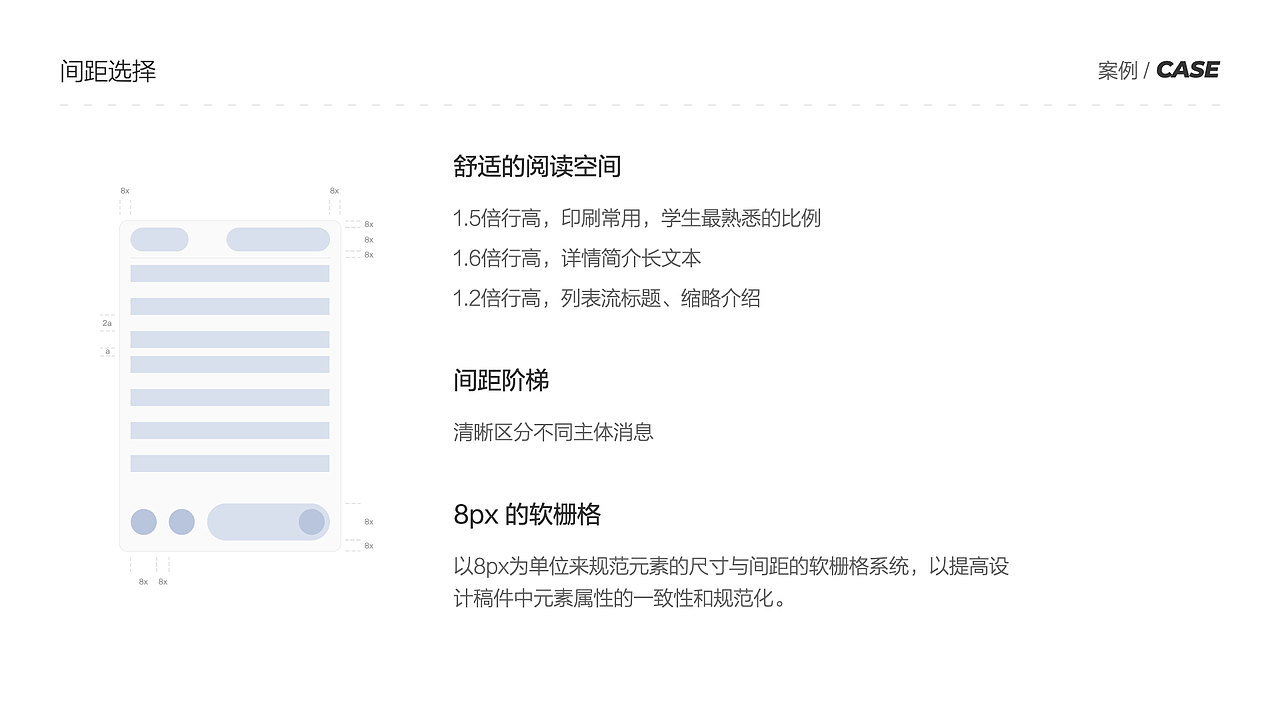
Task: Select the 舒适的阅读空间 heading
Action: click(537, 166)
